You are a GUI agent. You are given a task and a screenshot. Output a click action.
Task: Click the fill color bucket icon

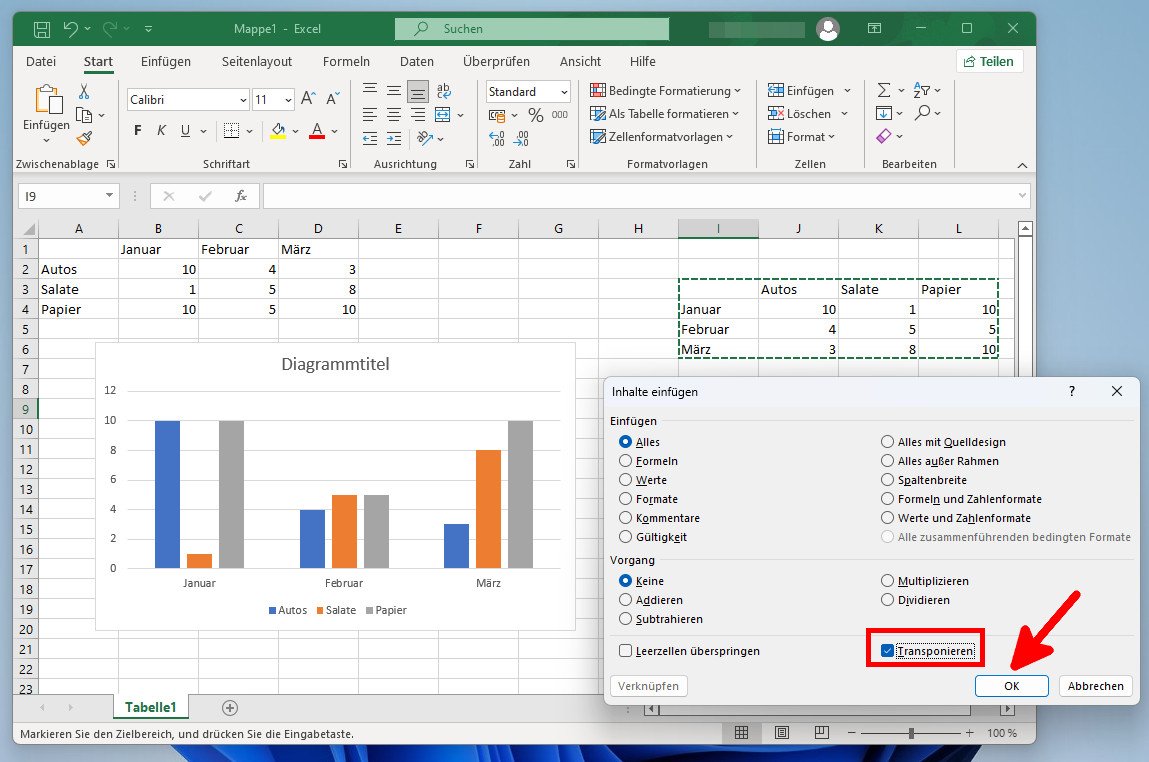[x=279, y=131]
